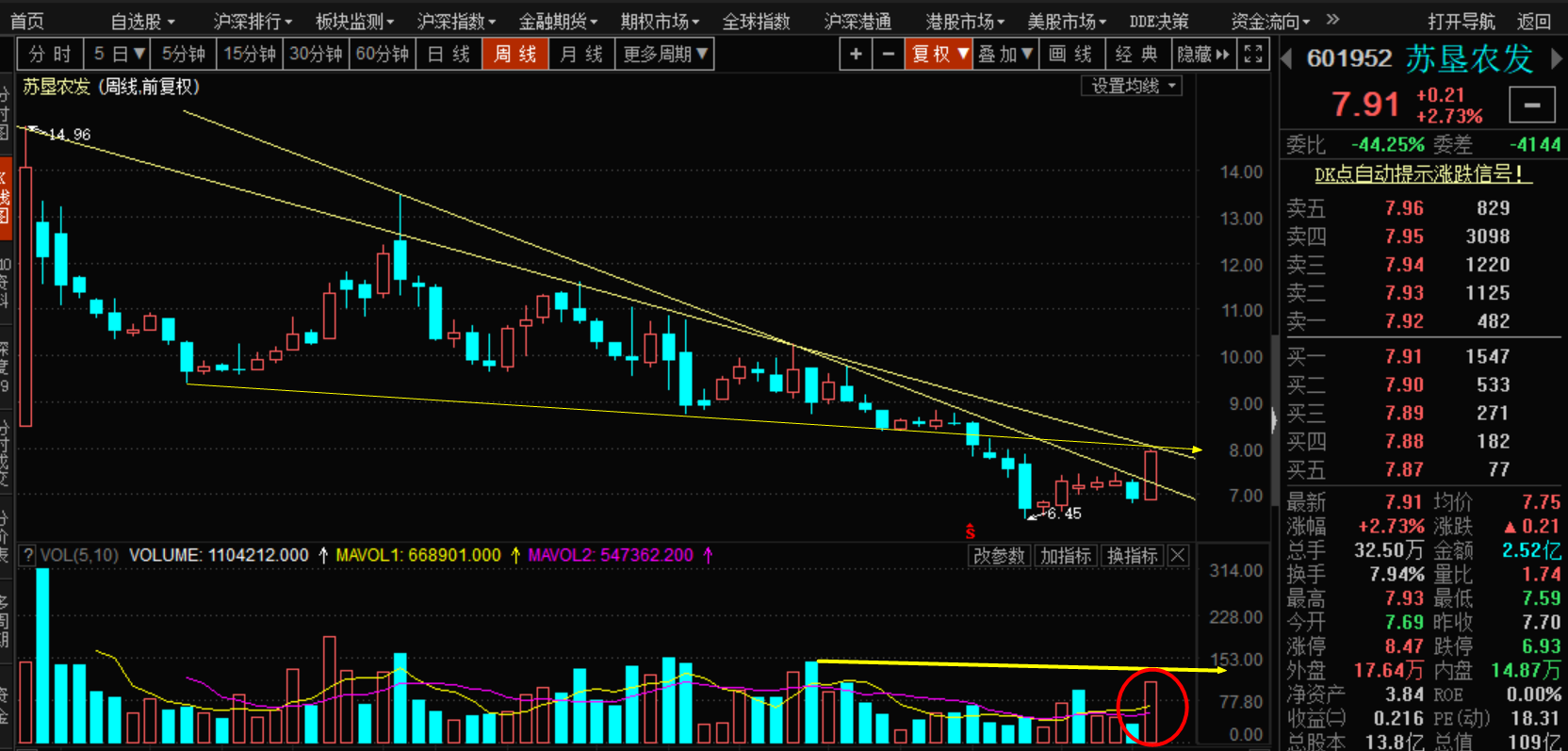1568x751 pixels.
Task: Activate 画线 drawing tool
Action: coord(1070,54)
